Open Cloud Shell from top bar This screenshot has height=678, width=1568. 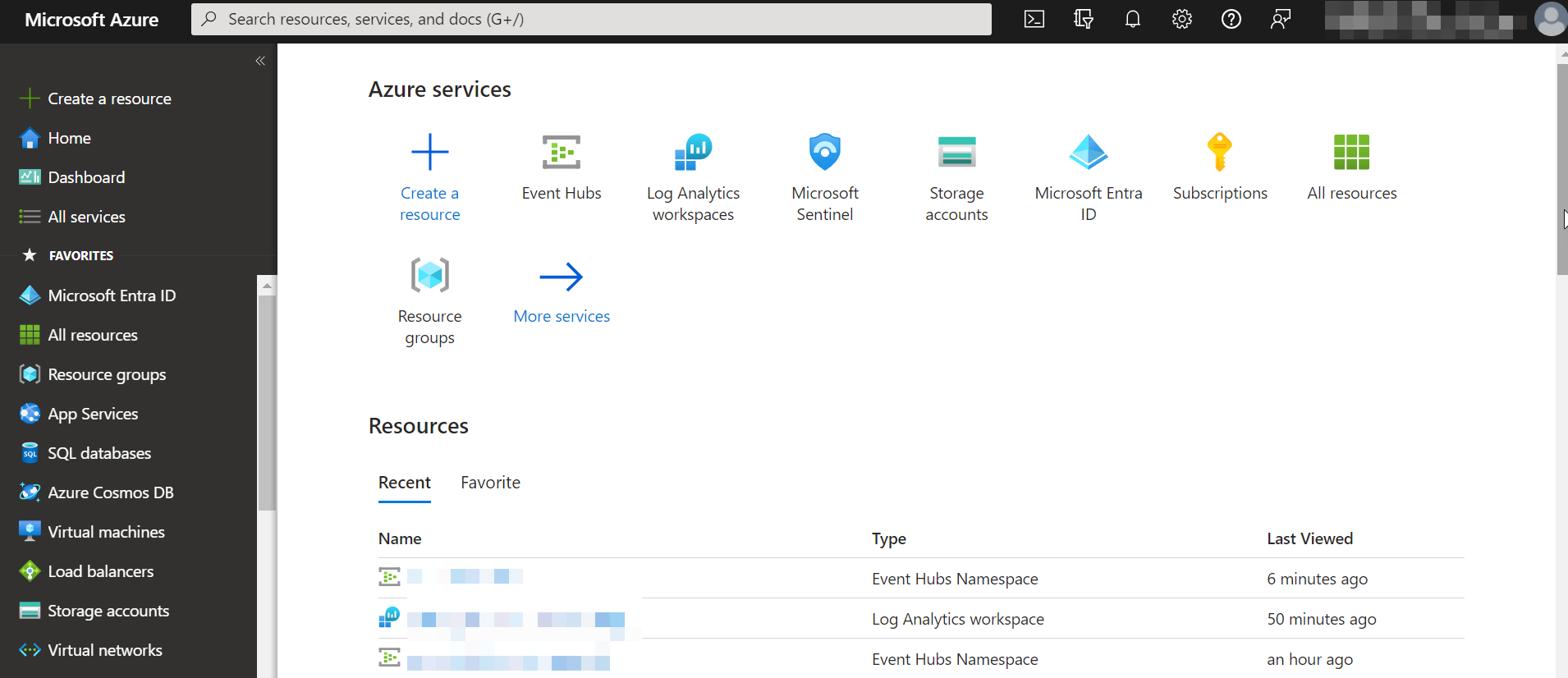[x=1034, y=19]
